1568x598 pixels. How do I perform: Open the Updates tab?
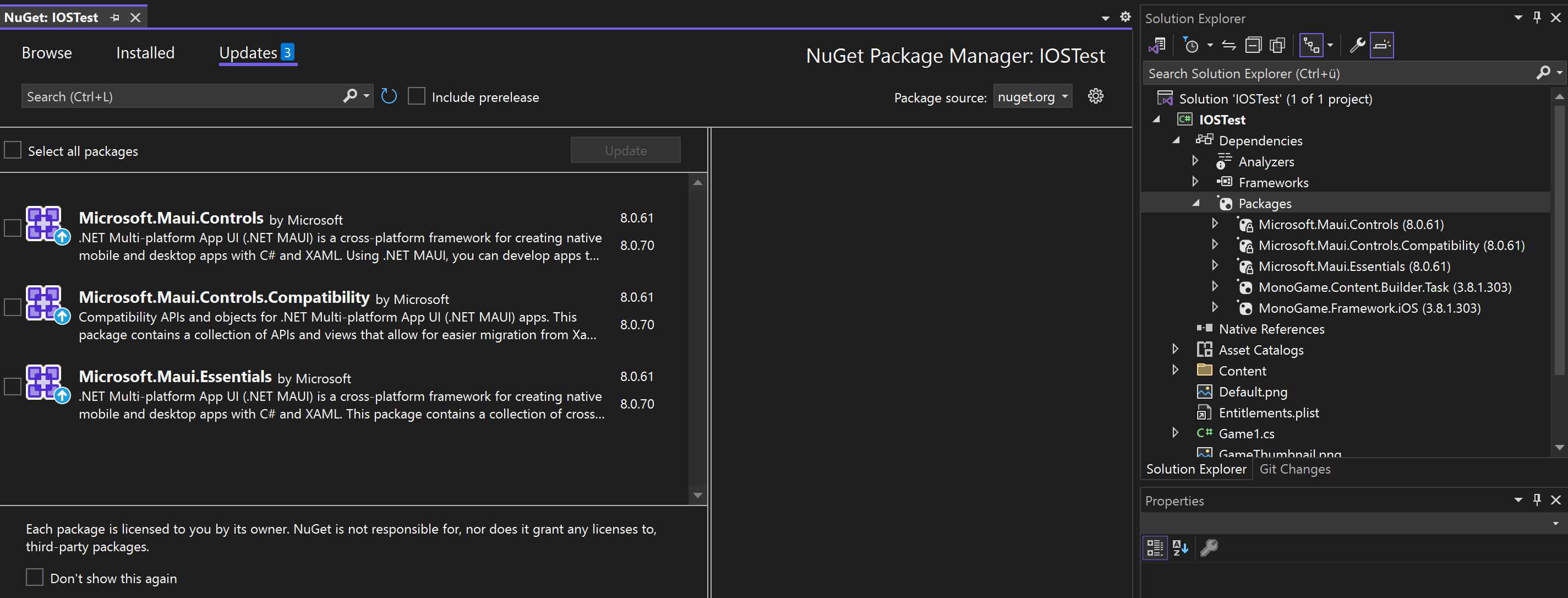[x=258, y=53]
